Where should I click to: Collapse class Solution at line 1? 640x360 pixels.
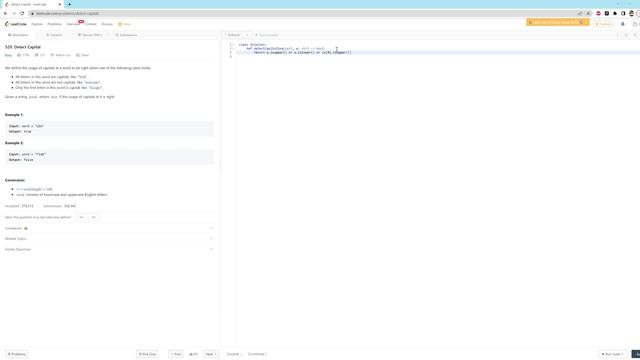[233, 44]
